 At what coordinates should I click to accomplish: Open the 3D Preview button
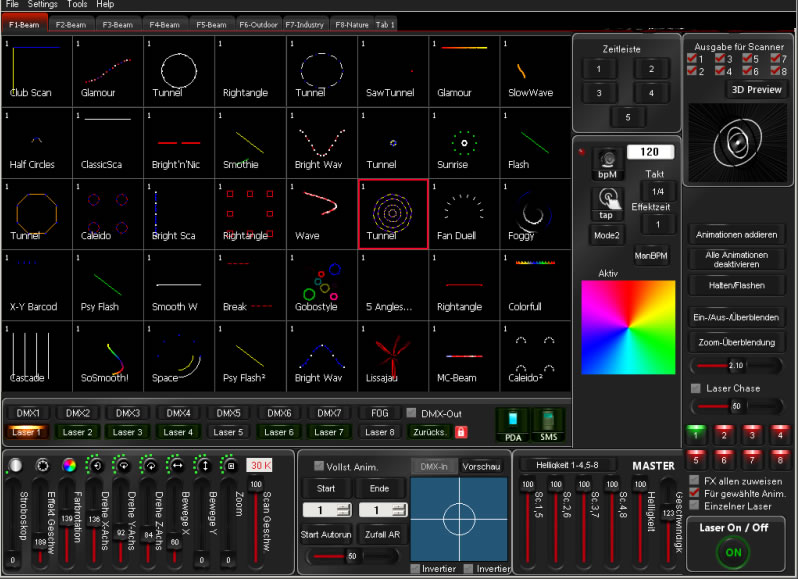tap(756, 90)
